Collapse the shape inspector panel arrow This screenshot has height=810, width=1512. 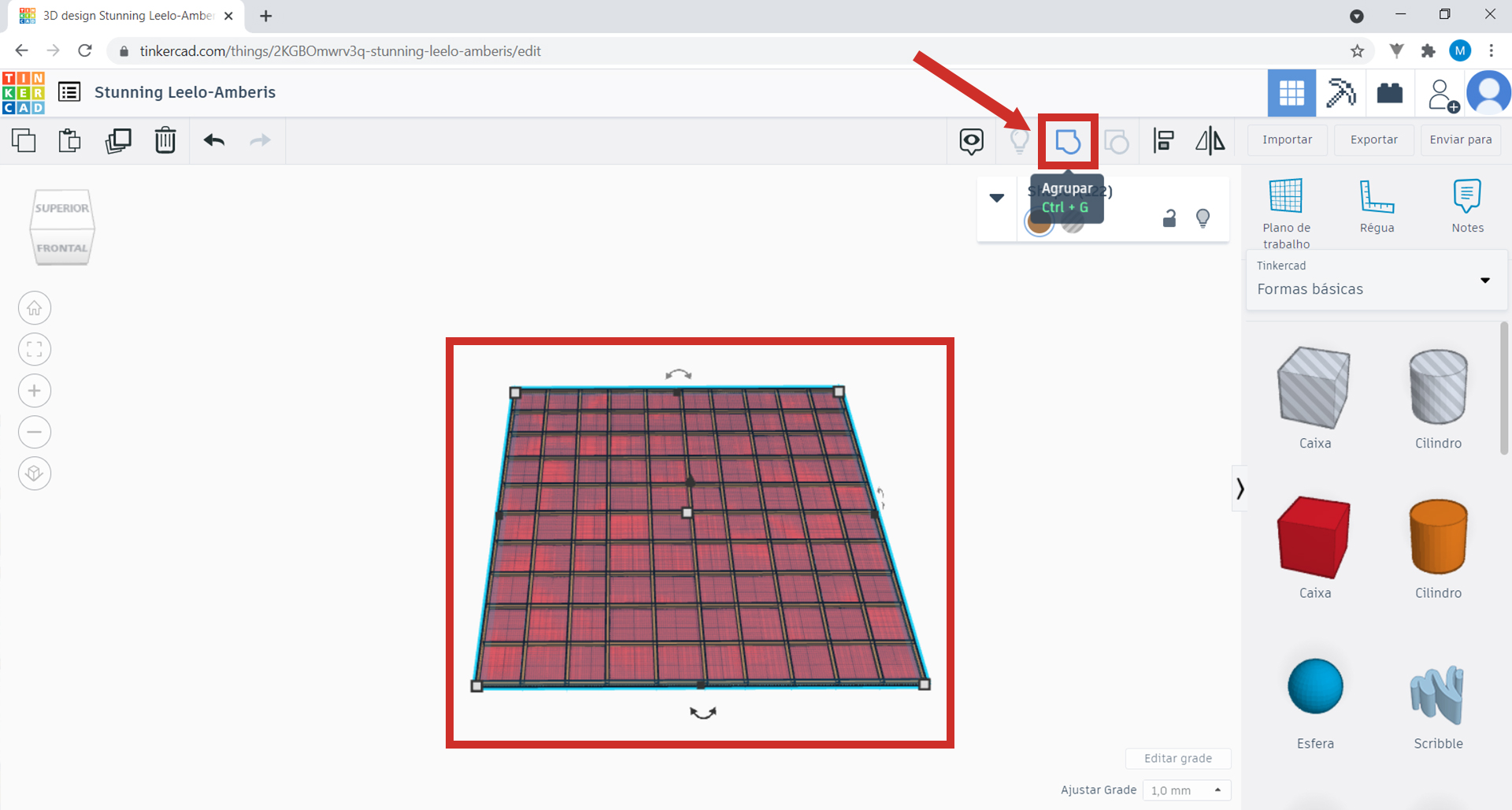(997, 198)
